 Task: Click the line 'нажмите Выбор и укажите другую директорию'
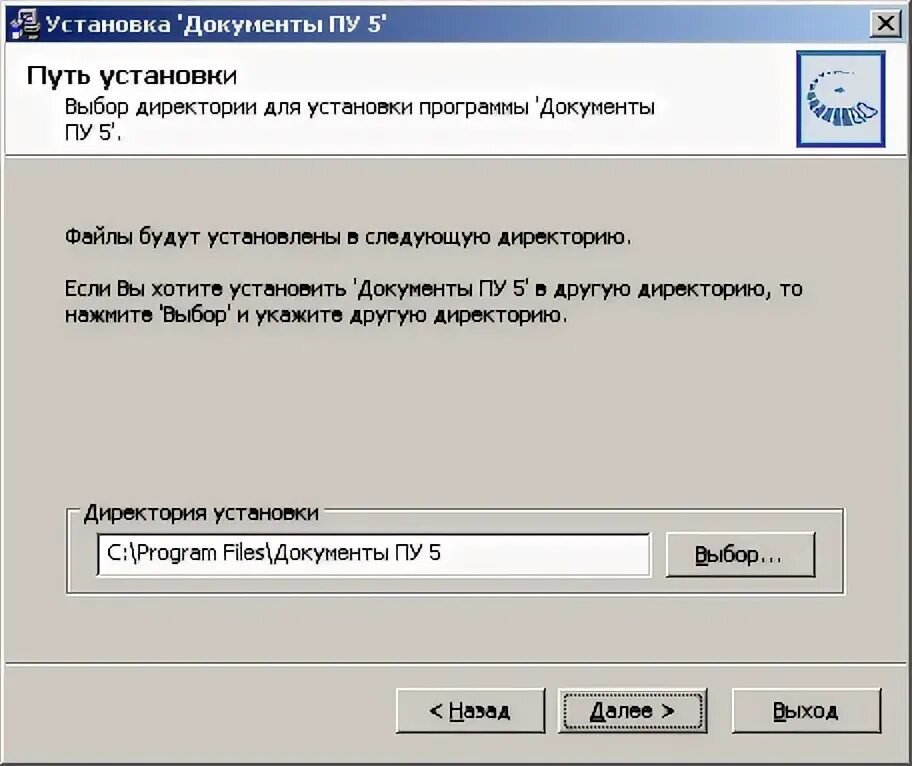pos(316,315)
